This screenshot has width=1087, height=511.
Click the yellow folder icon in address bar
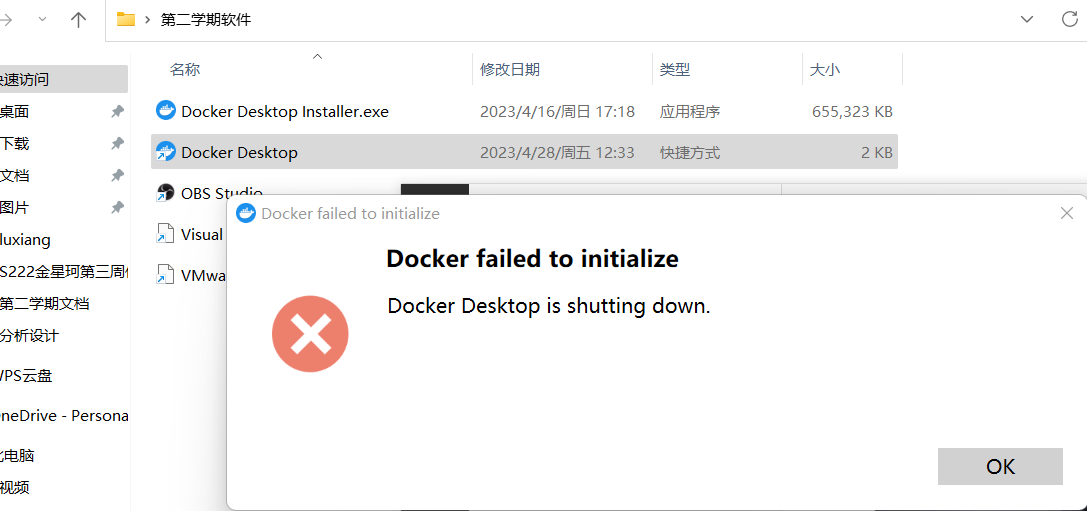tap(125, 19)
